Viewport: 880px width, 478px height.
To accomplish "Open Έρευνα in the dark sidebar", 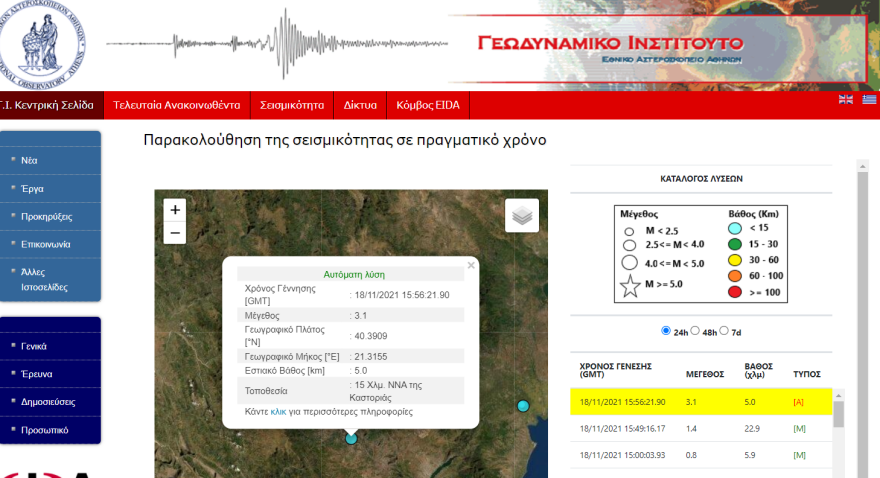I will (x=36, y=374).
